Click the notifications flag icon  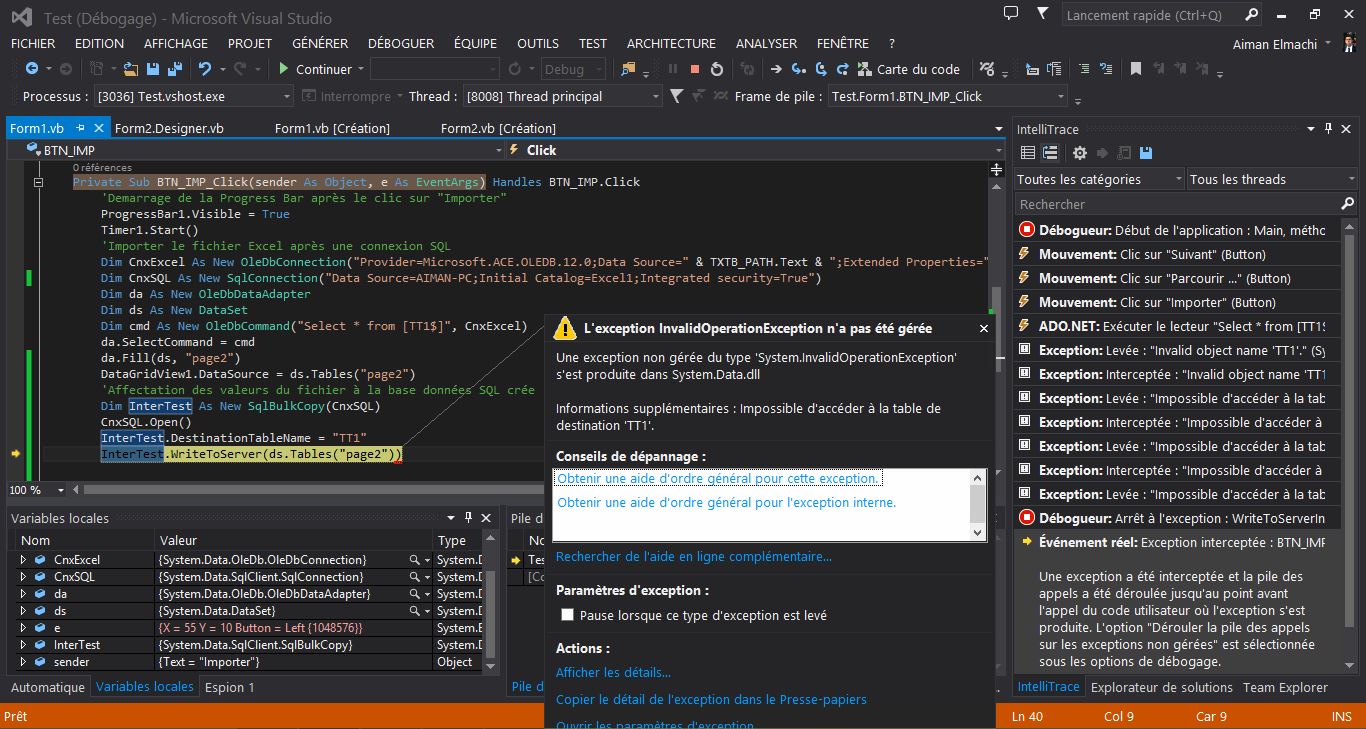click(1043, 14)
